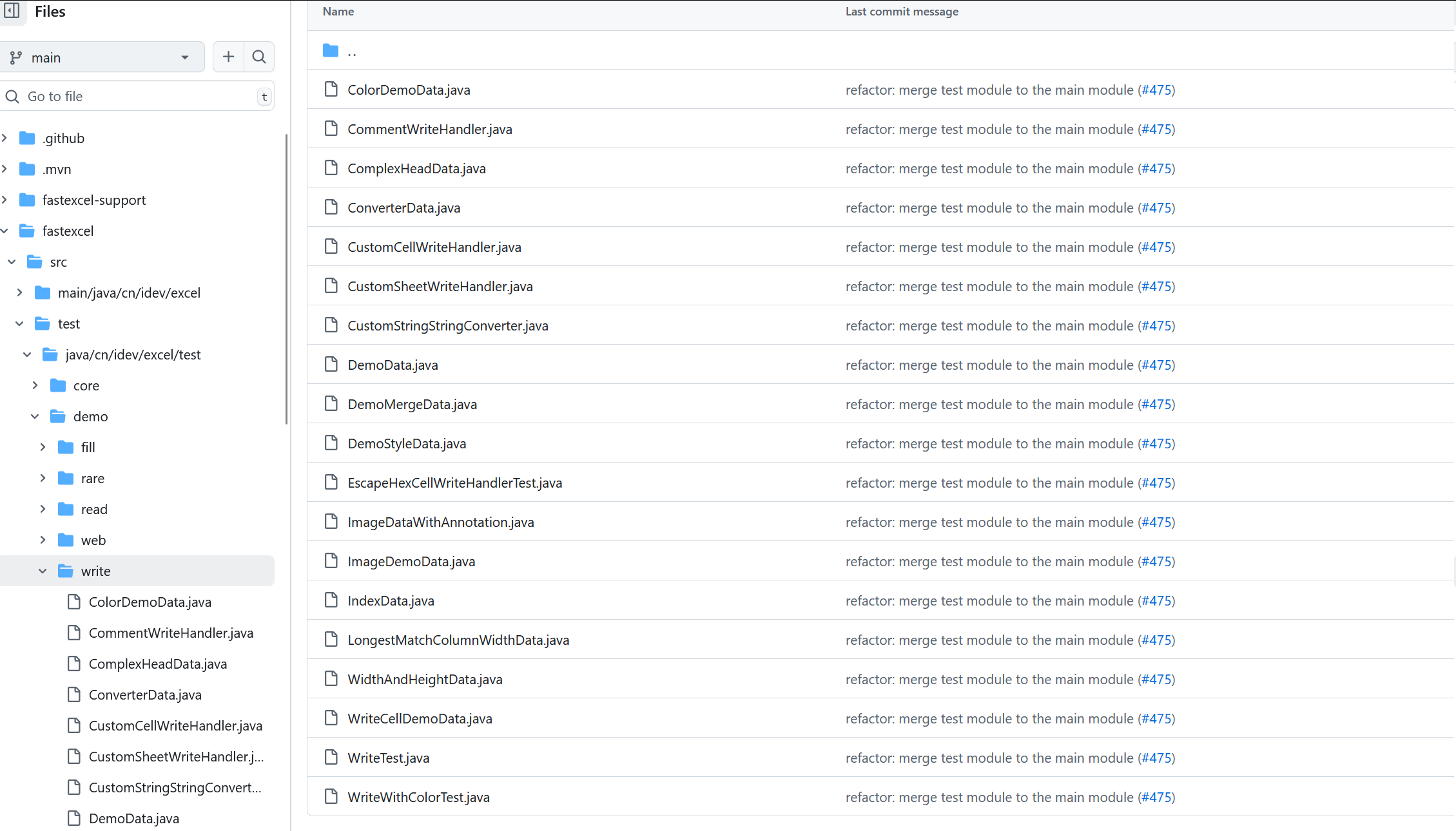The height and width of the screenshot is (831, 1456).
Task: Collapse the test folder chevron
Action: coord(19,323)
